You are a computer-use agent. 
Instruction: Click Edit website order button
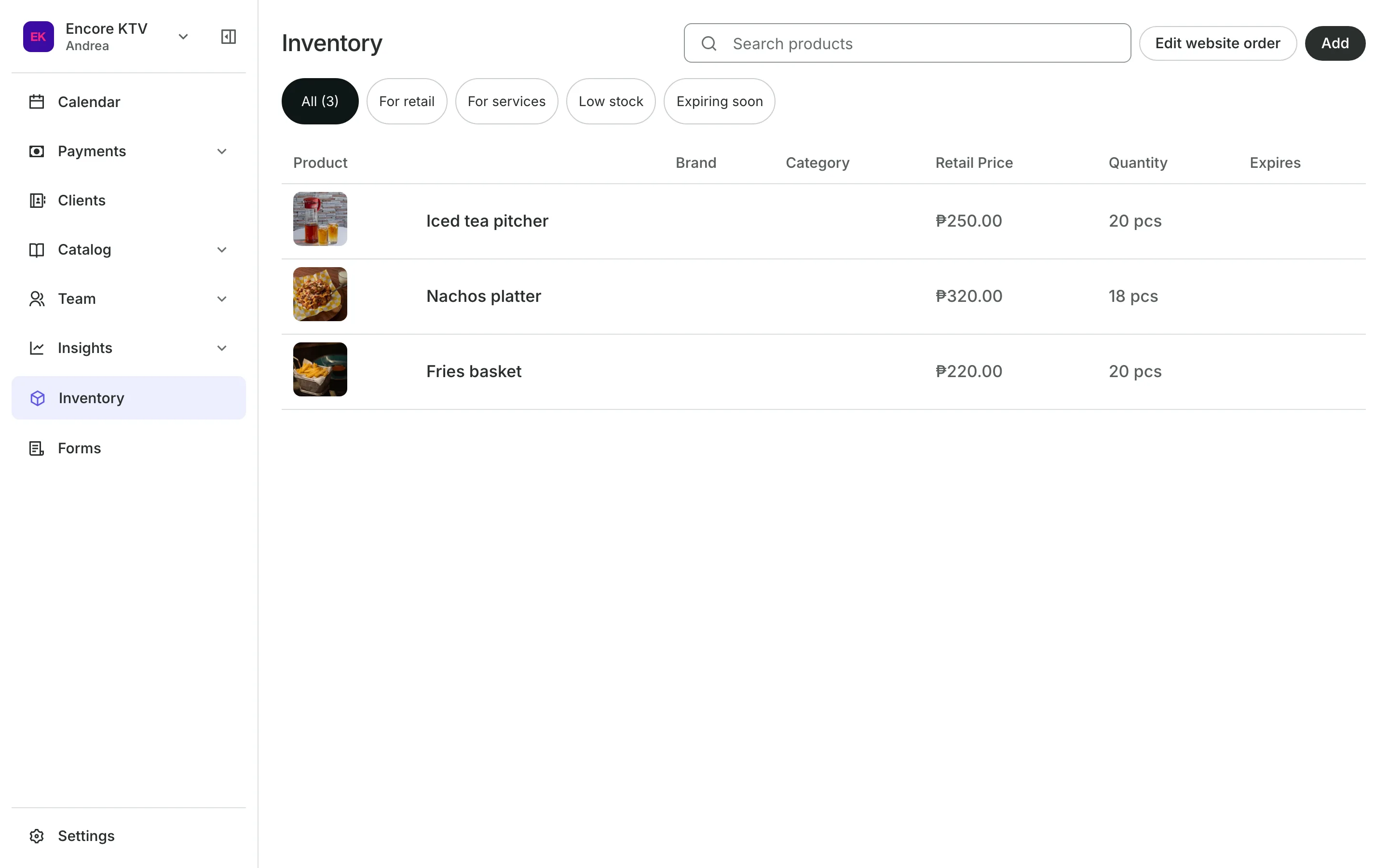coord(1217,43)
